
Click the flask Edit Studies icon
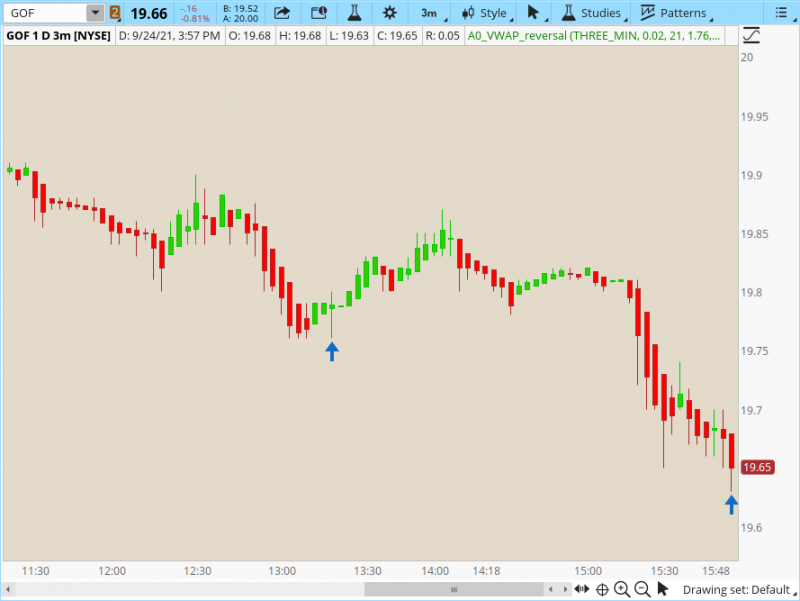pyautogui.click(x=353, y=13)
